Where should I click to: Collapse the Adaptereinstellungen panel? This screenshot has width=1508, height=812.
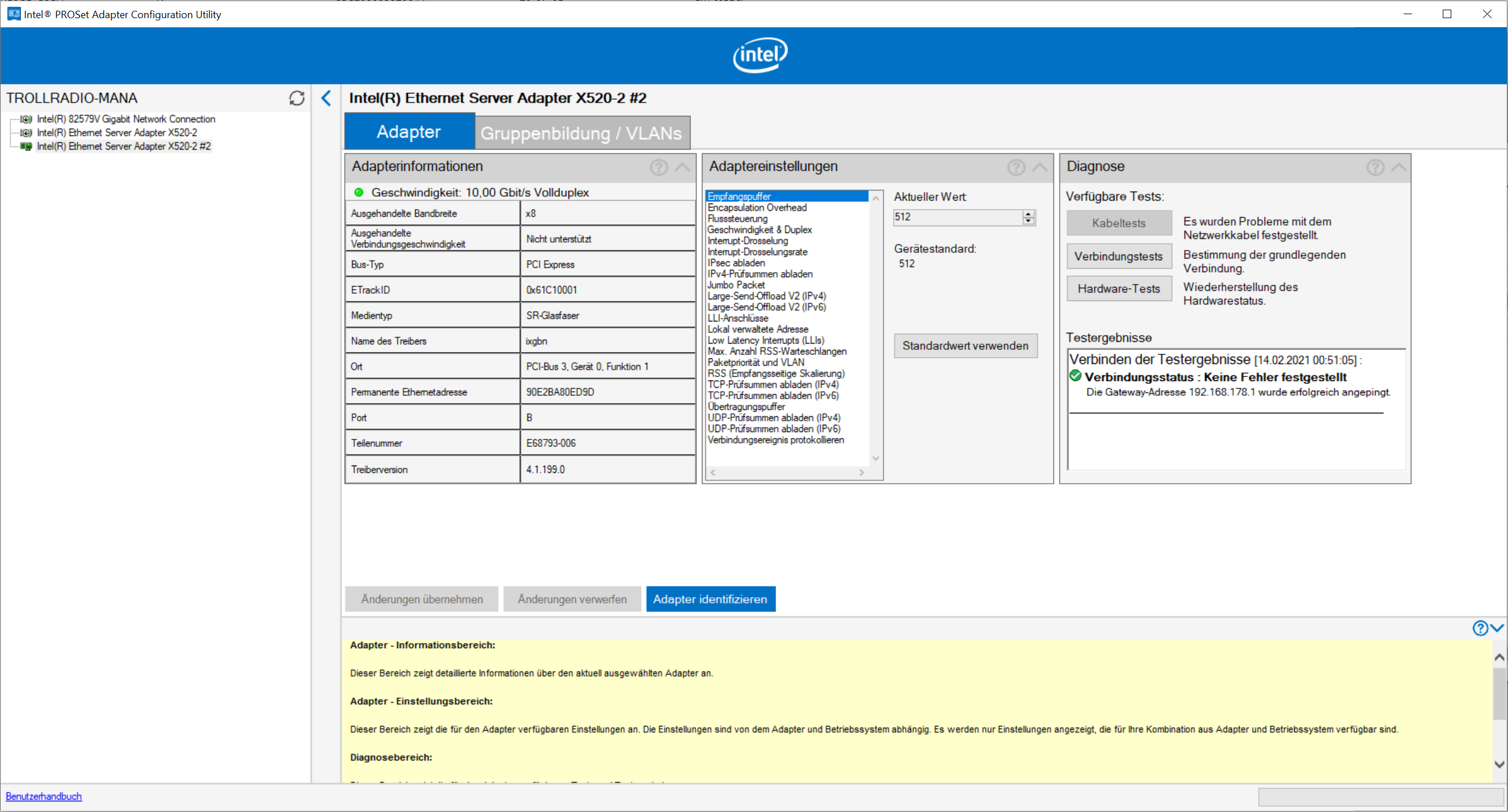(1040, 167)
